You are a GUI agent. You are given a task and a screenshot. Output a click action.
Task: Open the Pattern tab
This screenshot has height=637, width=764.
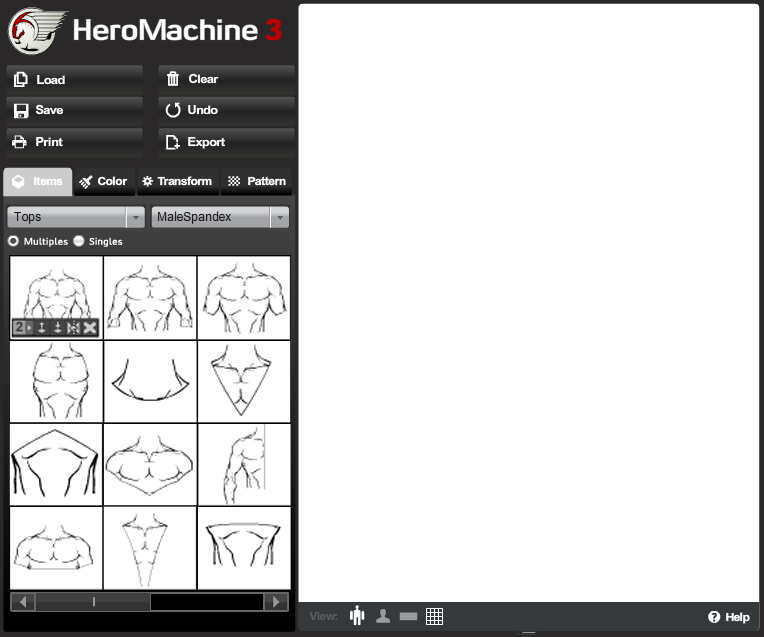[256, 182]
